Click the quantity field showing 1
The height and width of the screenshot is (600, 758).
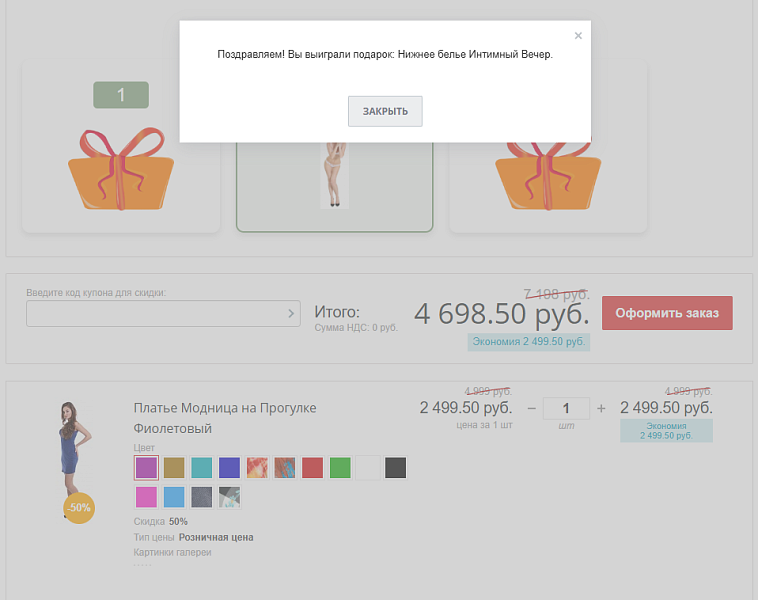(567, 408)
